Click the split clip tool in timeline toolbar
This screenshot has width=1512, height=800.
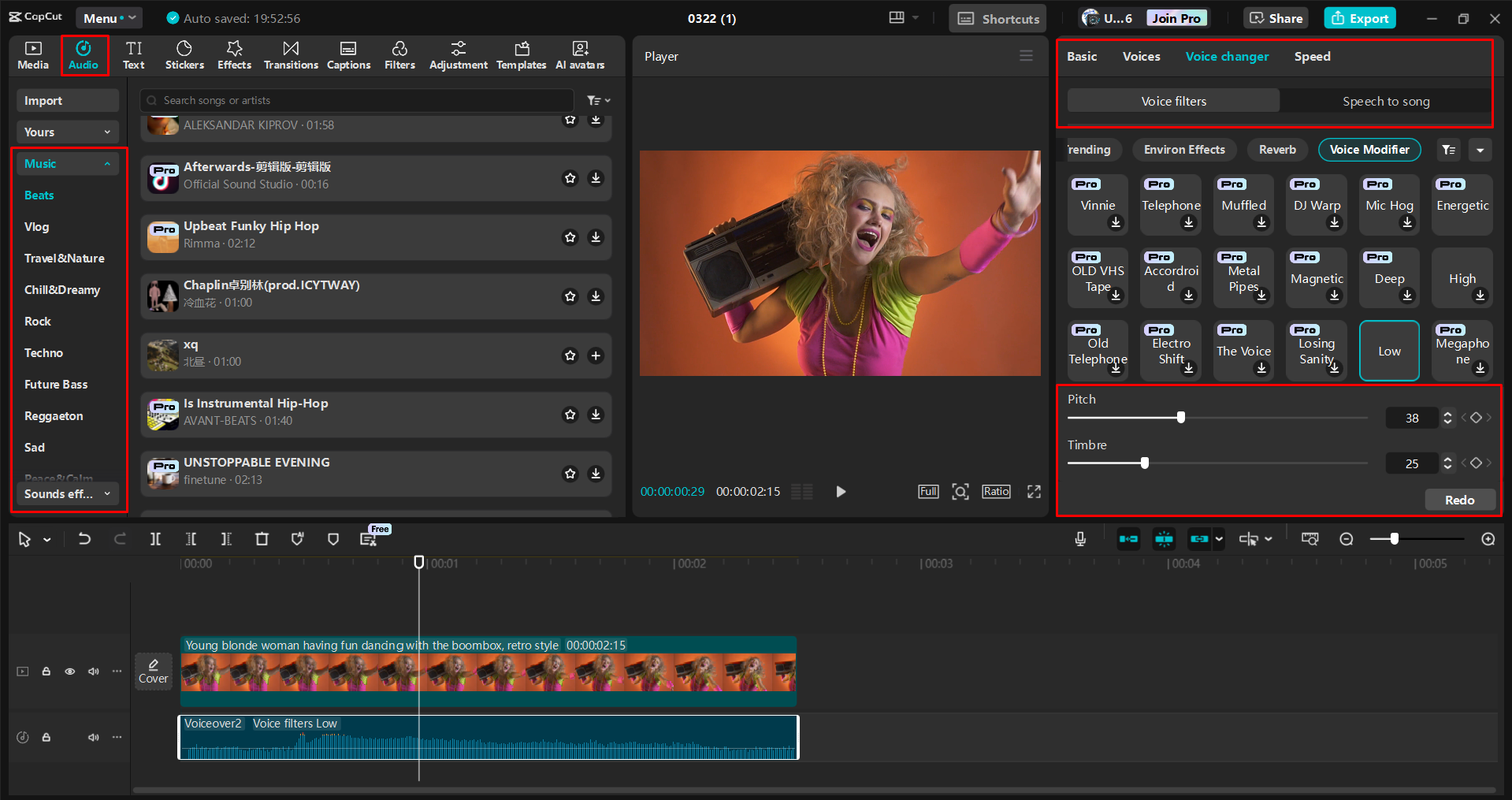coord(155,539)
